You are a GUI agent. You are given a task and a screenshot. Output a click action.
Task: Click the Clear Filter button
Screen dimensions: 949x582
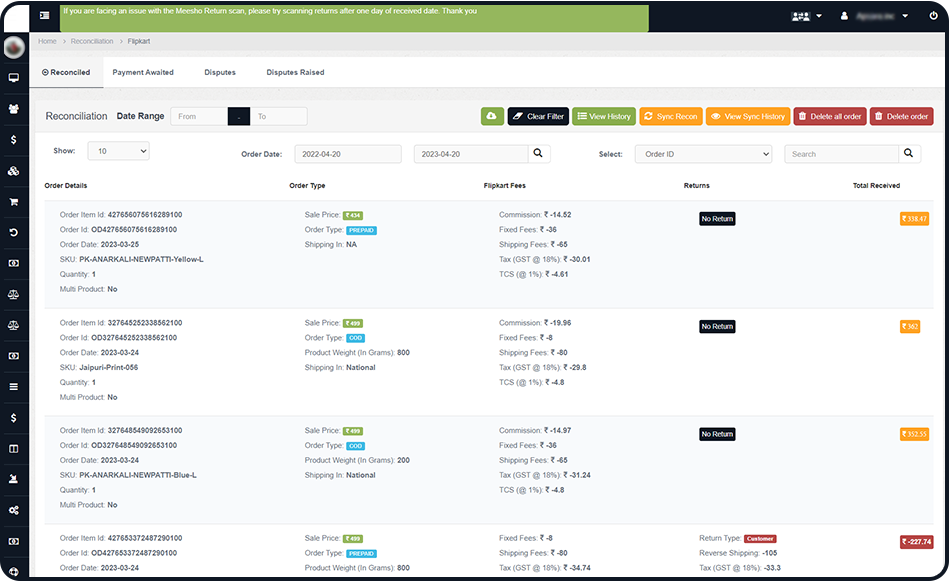[x=538, y=116]
